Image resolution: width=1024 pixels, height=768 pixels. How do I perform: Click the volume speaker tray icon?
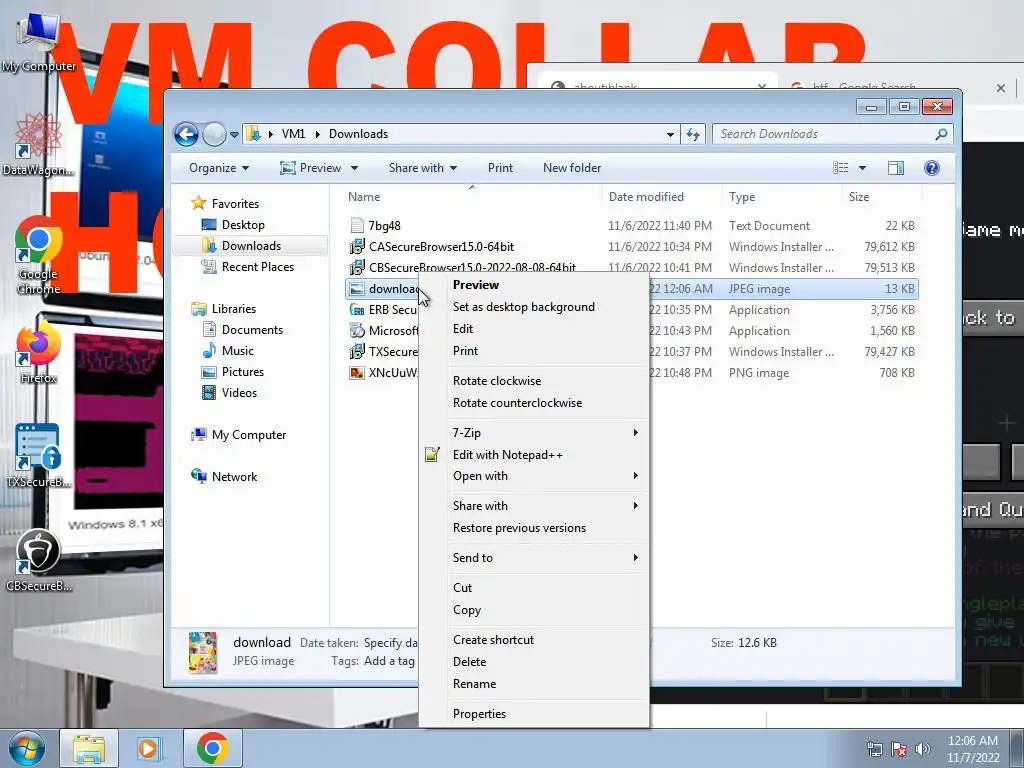tap(922, 749)
